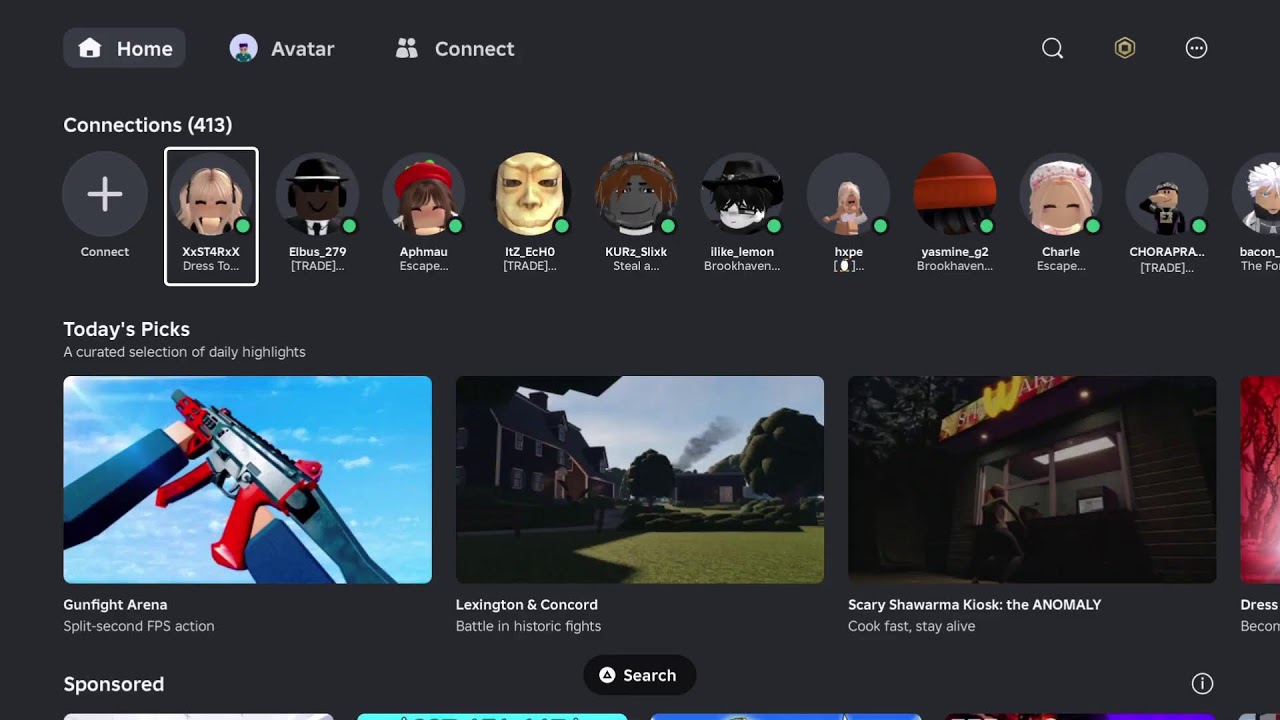Select KURz_Slixk's avatar
The height and width of the screenshot is (720, 1280).
635,194
